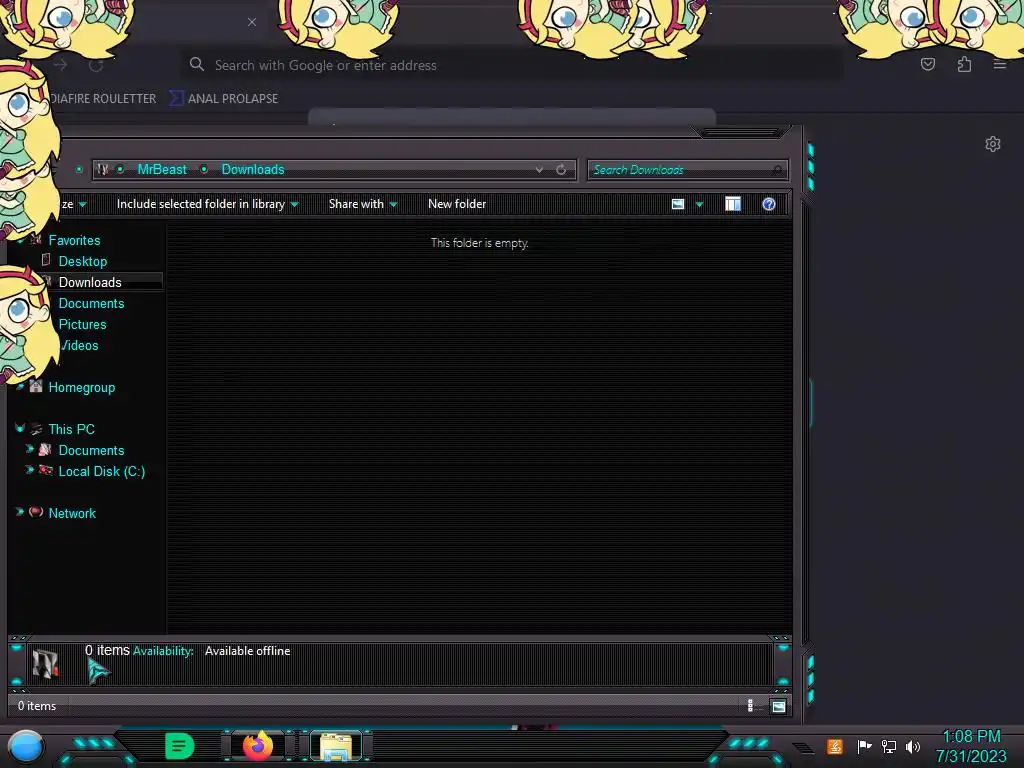Open Explorer Help question mark icon
The width and height of the screenshot is (1024, 768).
(x=769, y=204)
